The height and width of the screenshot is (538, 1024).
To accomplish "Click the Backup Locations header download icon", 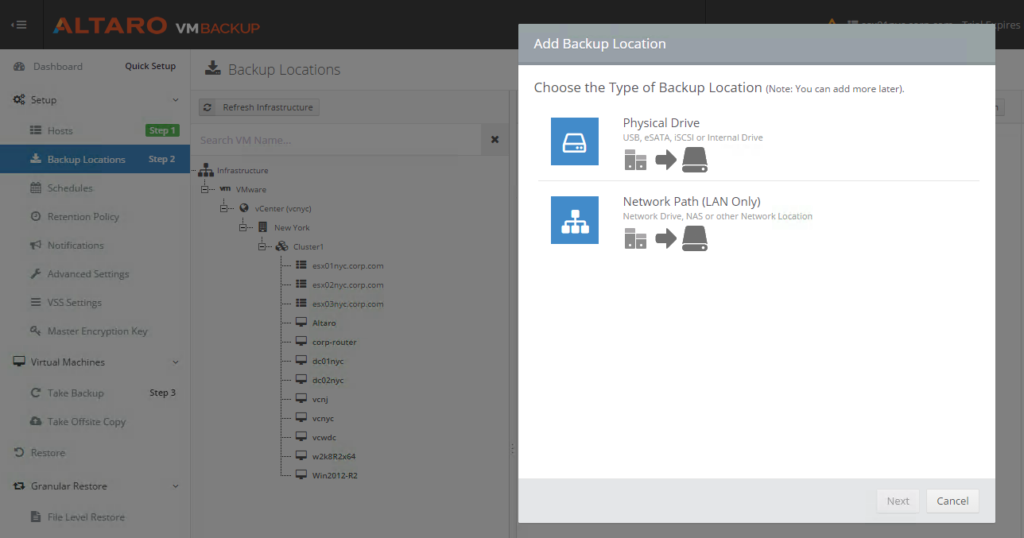I will coord(213,68).
